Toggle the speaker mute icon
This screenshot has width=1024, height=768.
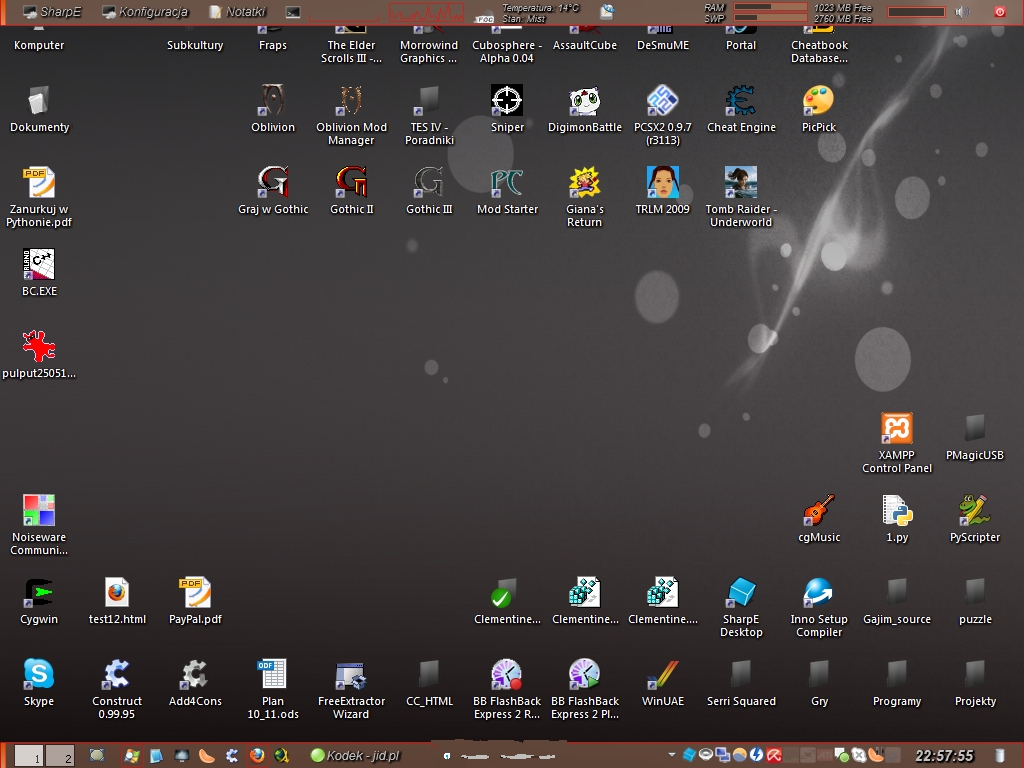click(x=962, y=12)
